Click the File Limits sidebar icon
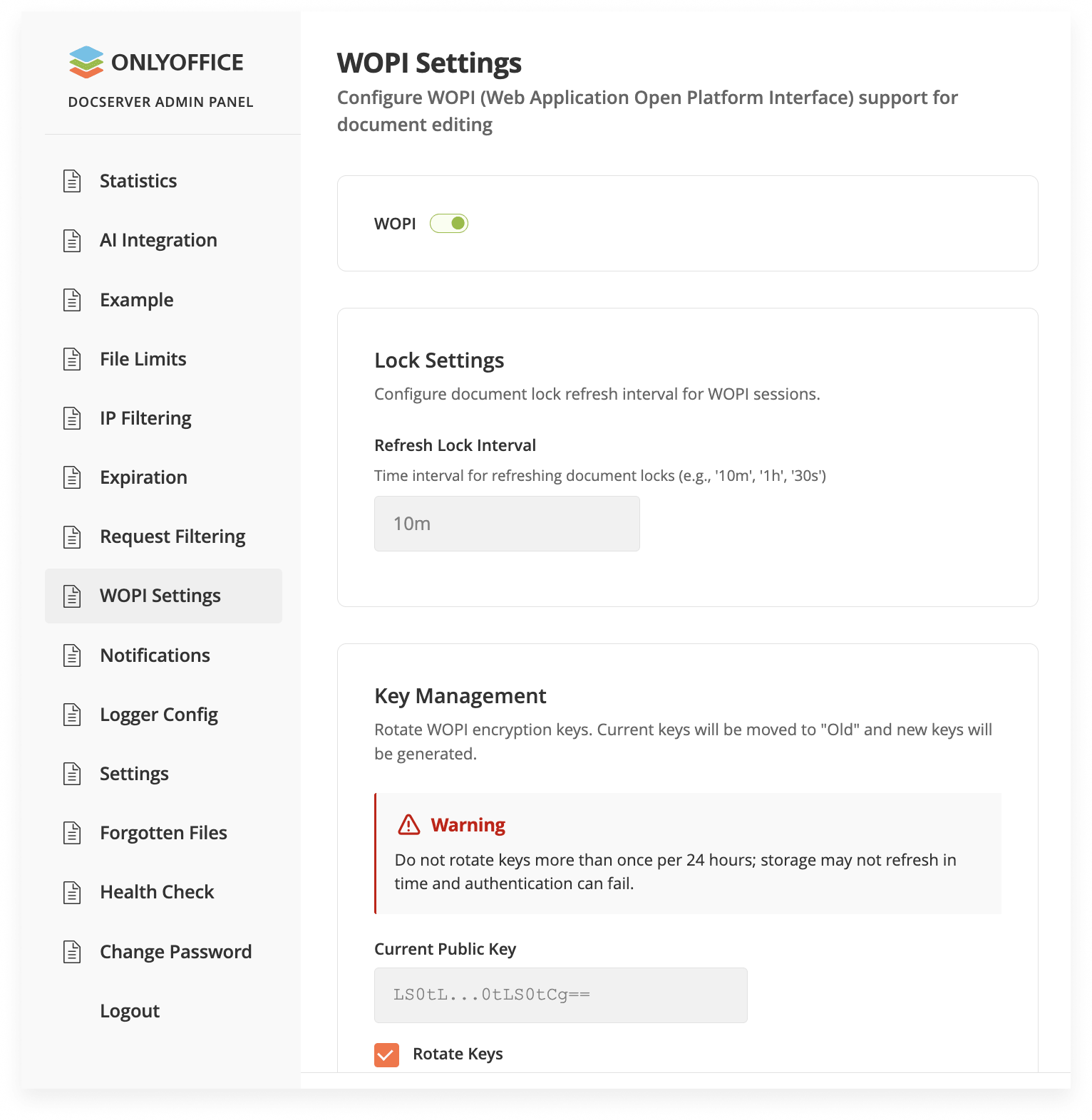This screenshot has height=1120, width=1092. (x=72, y=359)
